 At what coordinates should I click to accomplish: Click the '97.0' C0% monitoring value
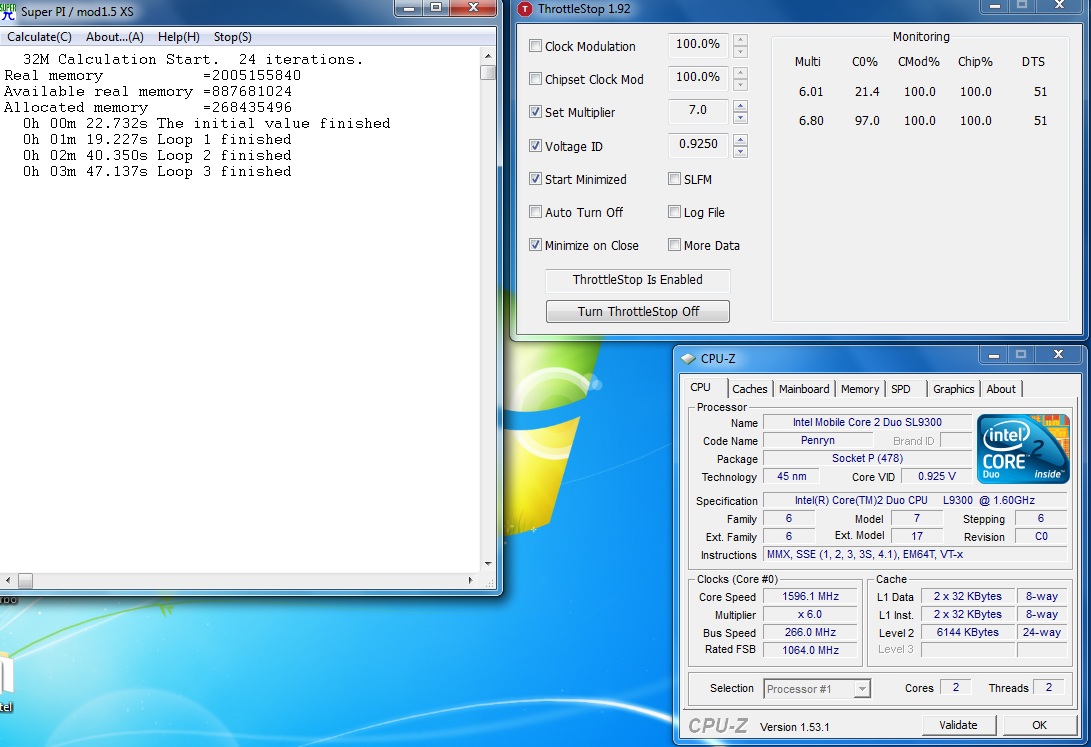[867, 120]
